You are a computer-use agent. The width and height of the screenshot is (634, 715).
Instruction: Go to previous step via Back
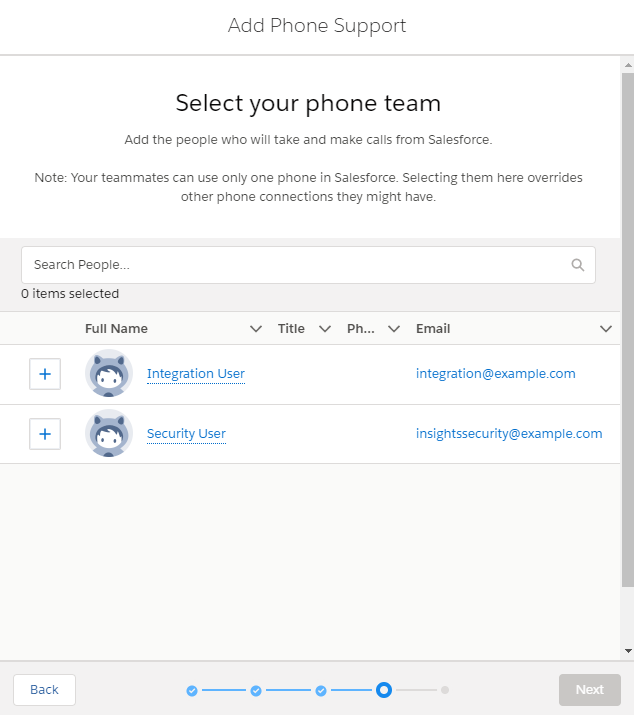pos(44,690)
